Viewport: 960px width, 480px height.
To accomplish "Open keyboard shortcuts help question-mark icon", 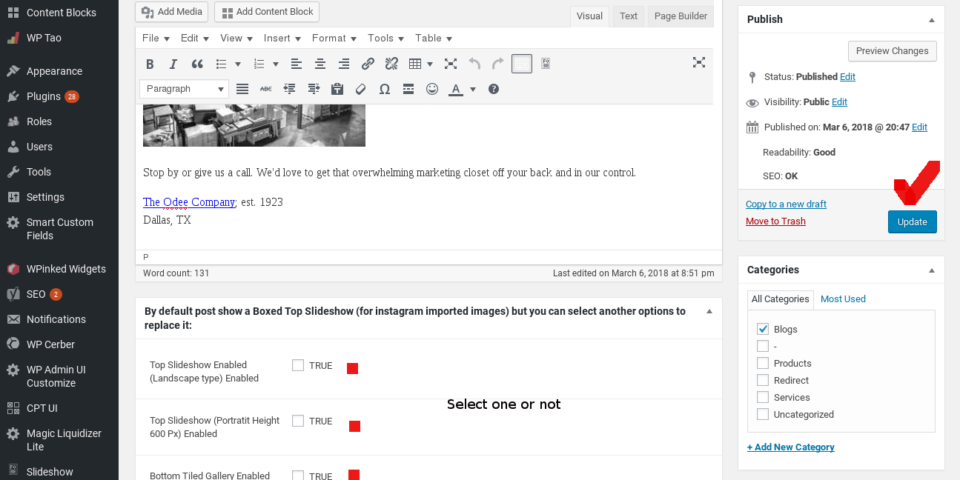I will (493, 89).
